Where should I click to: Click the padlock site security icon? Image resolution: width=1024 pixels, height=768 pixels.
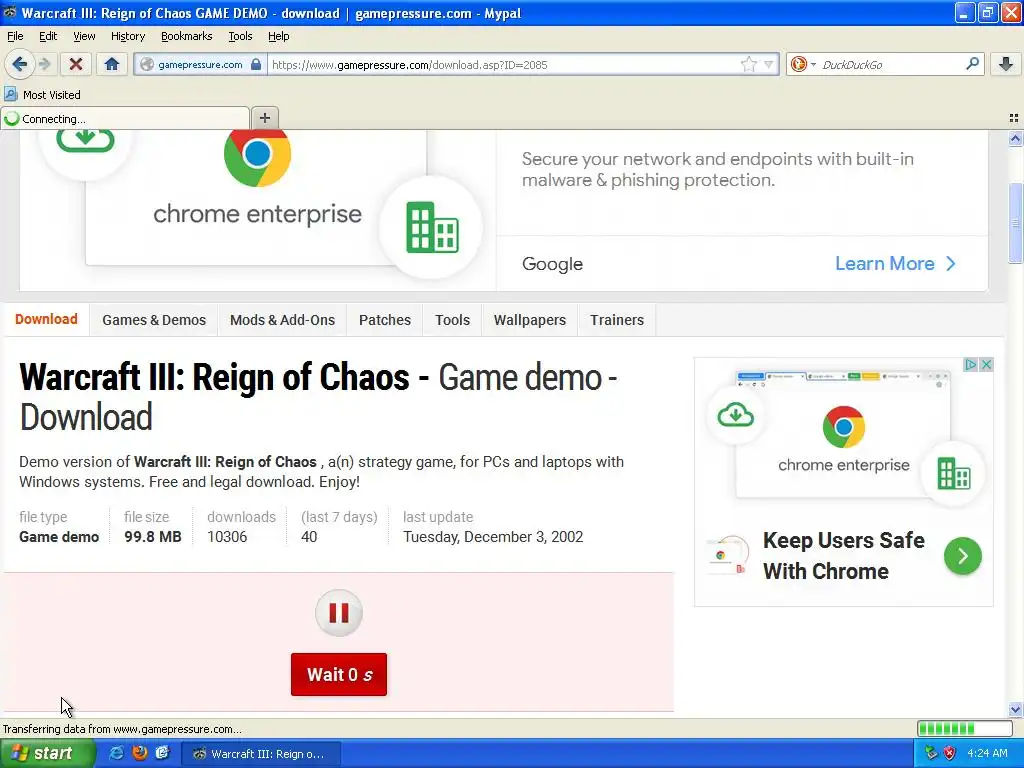point(256,64)
